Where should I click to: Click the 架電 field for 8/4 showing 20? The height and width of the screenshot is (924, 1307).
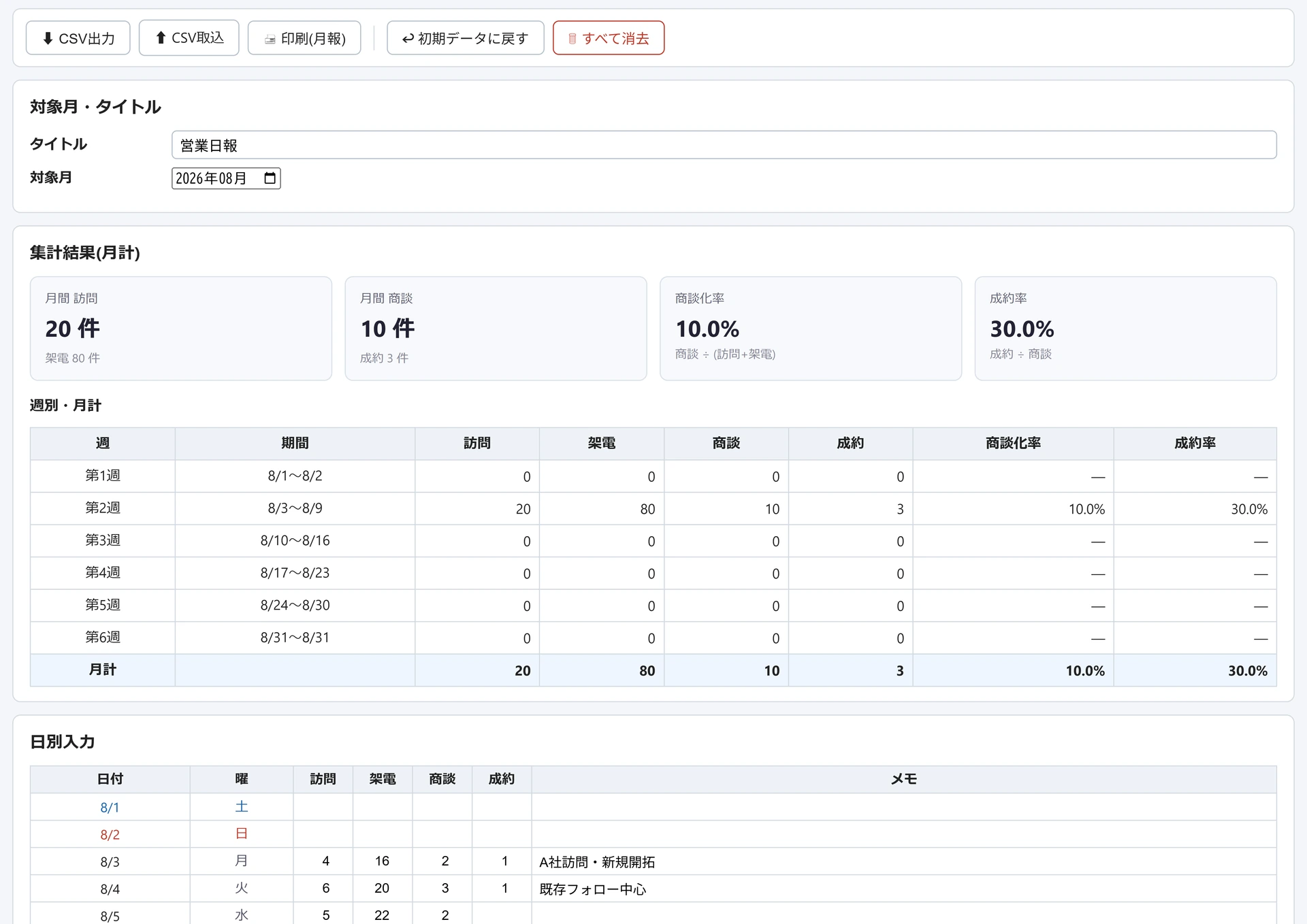click(x=383, y=889)
